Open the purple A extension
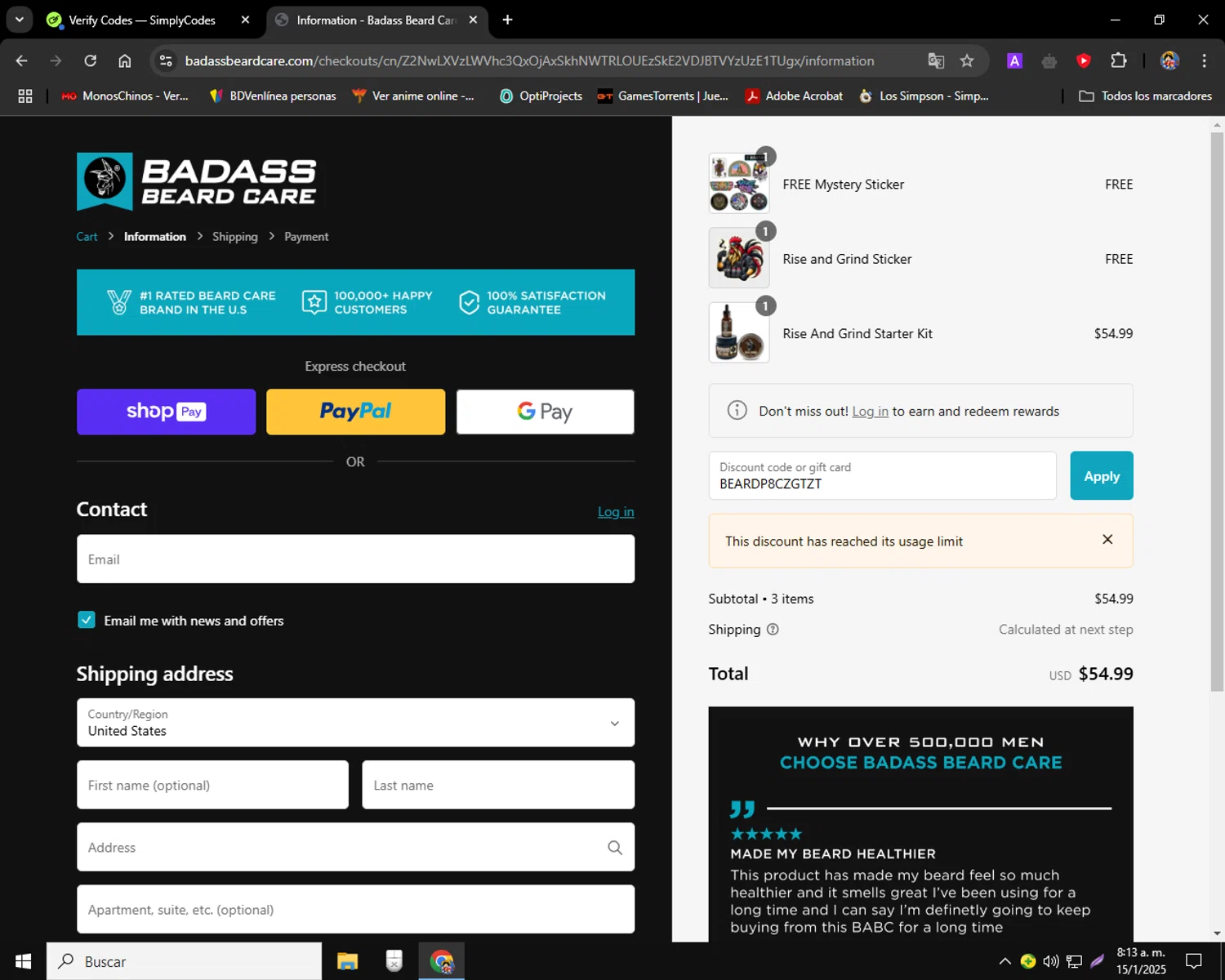 (x=1014, y=60)
